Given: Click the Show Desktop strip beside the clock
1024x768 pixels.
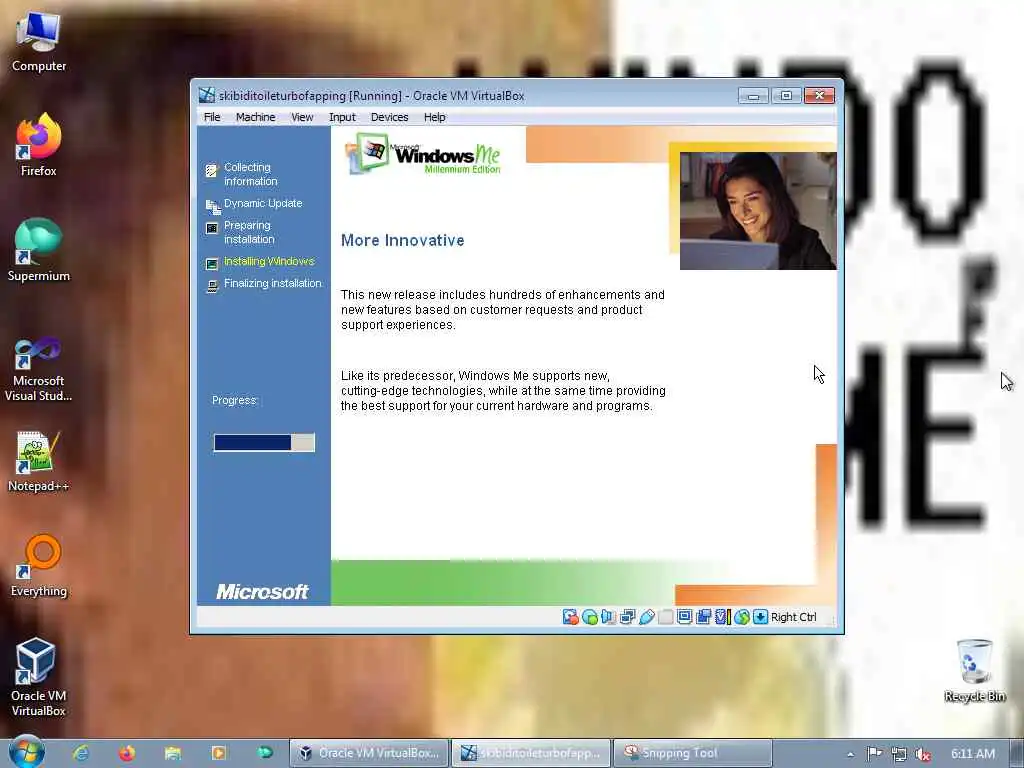Looking at the screenshot, I should tap(1017, 754).
